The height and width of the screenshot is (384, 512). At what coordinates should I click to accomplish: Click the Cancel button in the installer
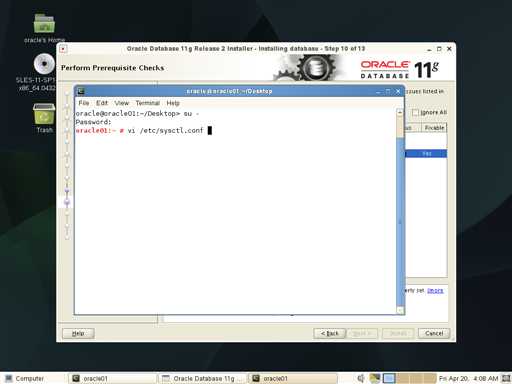pos(434,333)
